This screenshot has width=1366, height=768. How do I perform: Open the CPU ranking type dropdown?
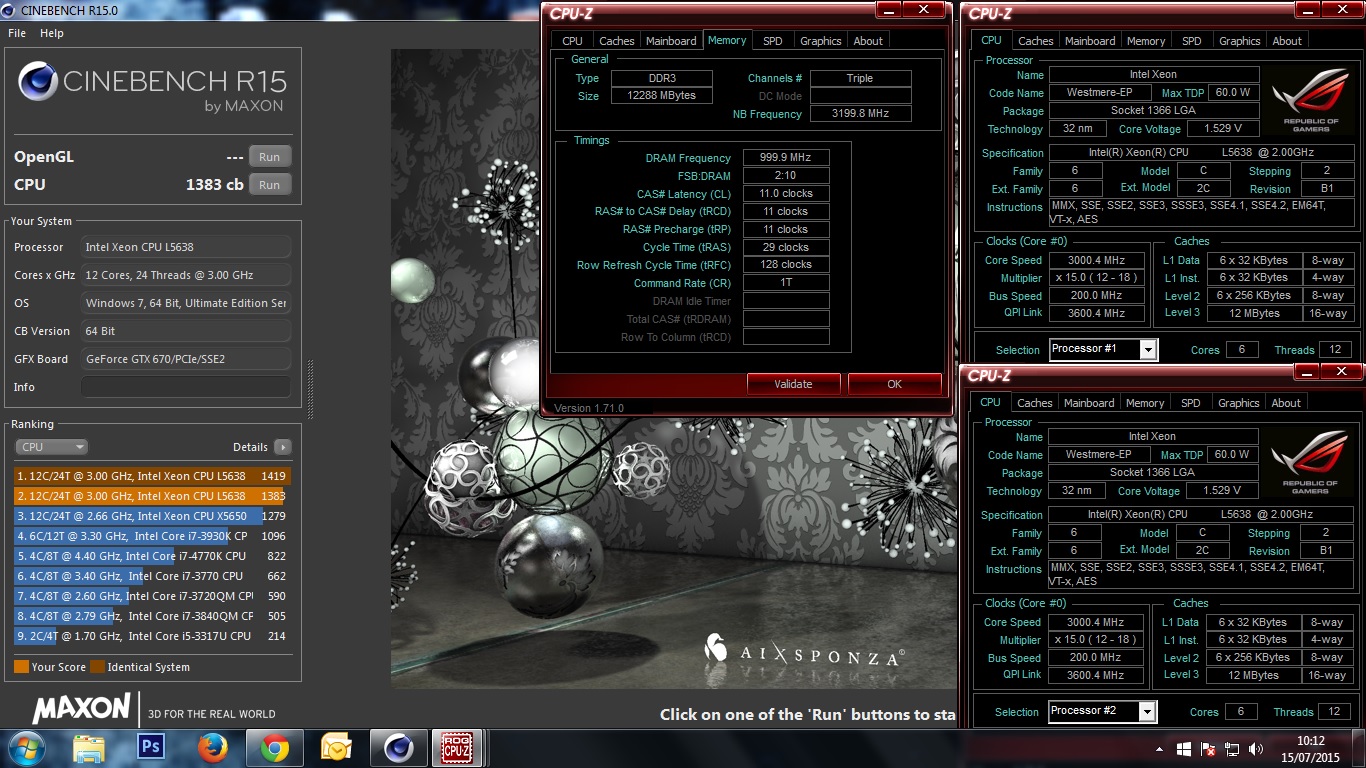tap(51, 447)
